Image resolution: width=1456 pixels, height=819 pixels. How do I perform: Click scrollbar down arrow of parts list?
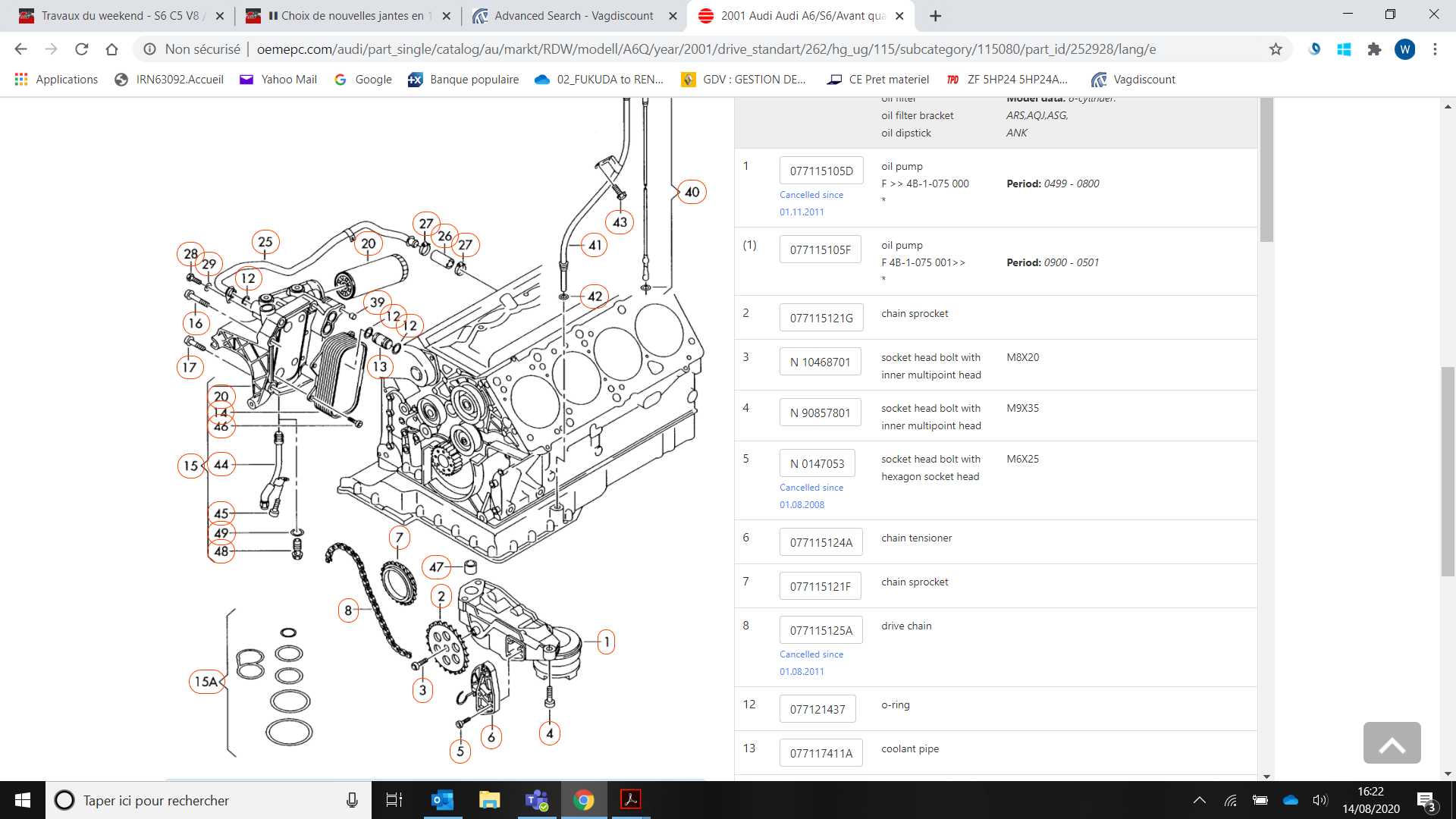(1266, 776)
